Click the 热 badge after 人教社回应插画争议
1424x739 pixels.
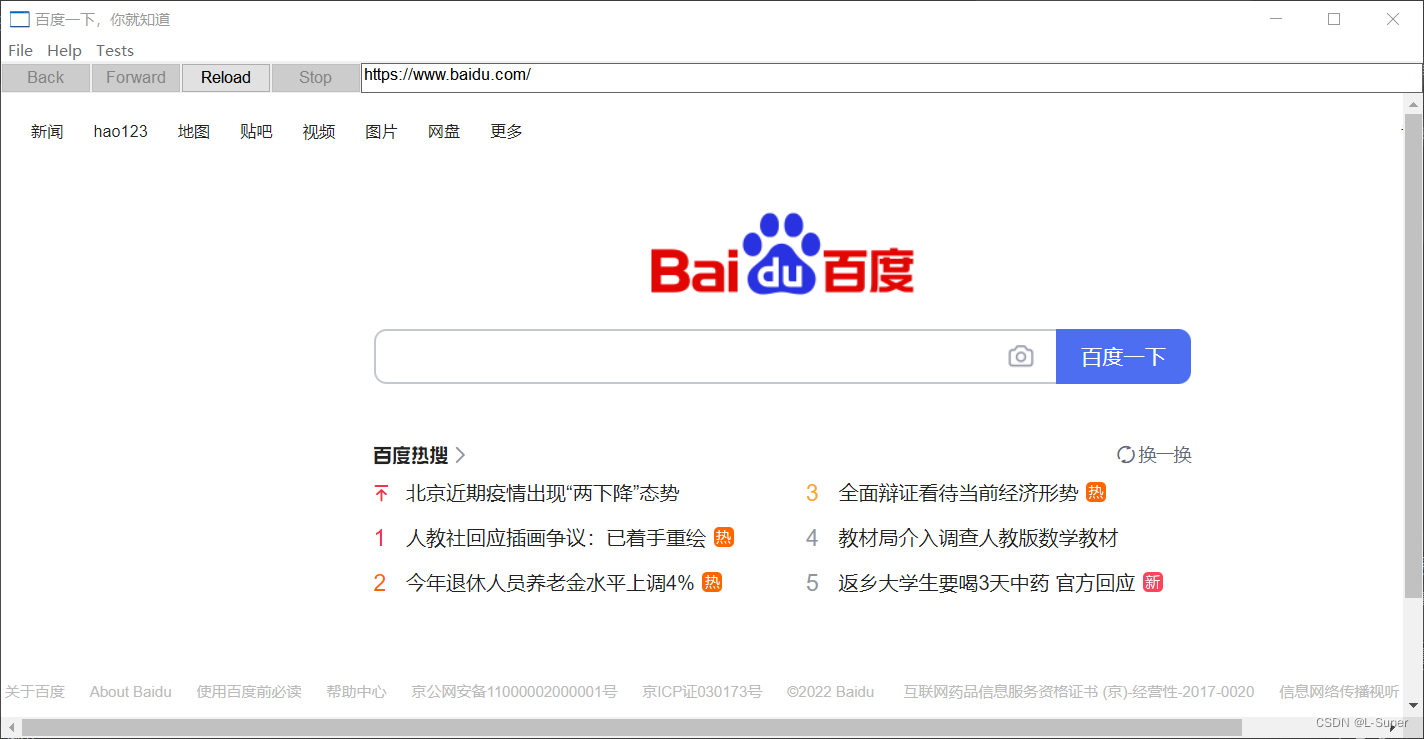pyautogui.click(x=724, y=537)
